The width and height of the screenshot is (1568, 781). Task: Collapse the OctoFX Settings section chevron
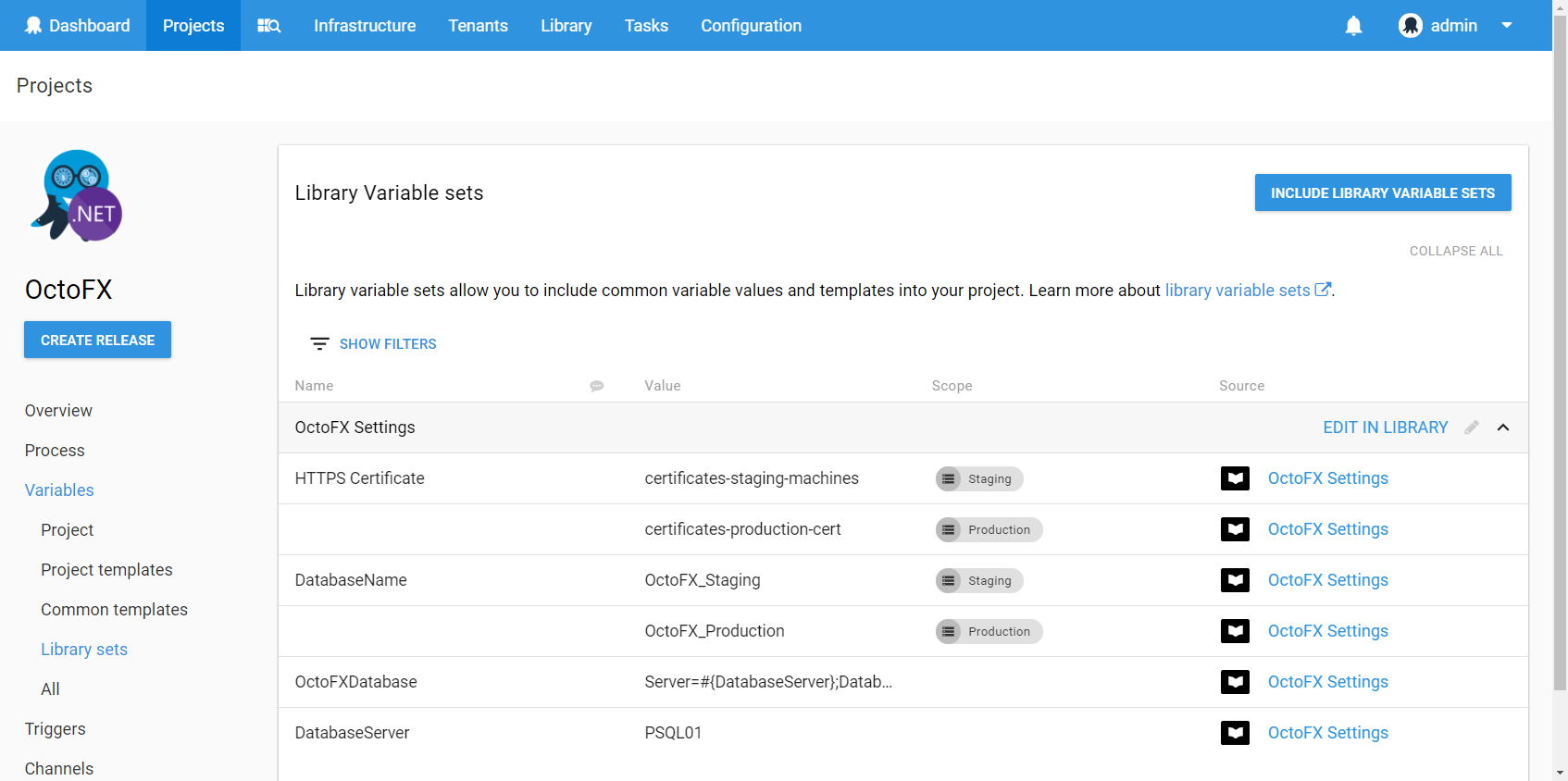click(x=1503, y=428)
